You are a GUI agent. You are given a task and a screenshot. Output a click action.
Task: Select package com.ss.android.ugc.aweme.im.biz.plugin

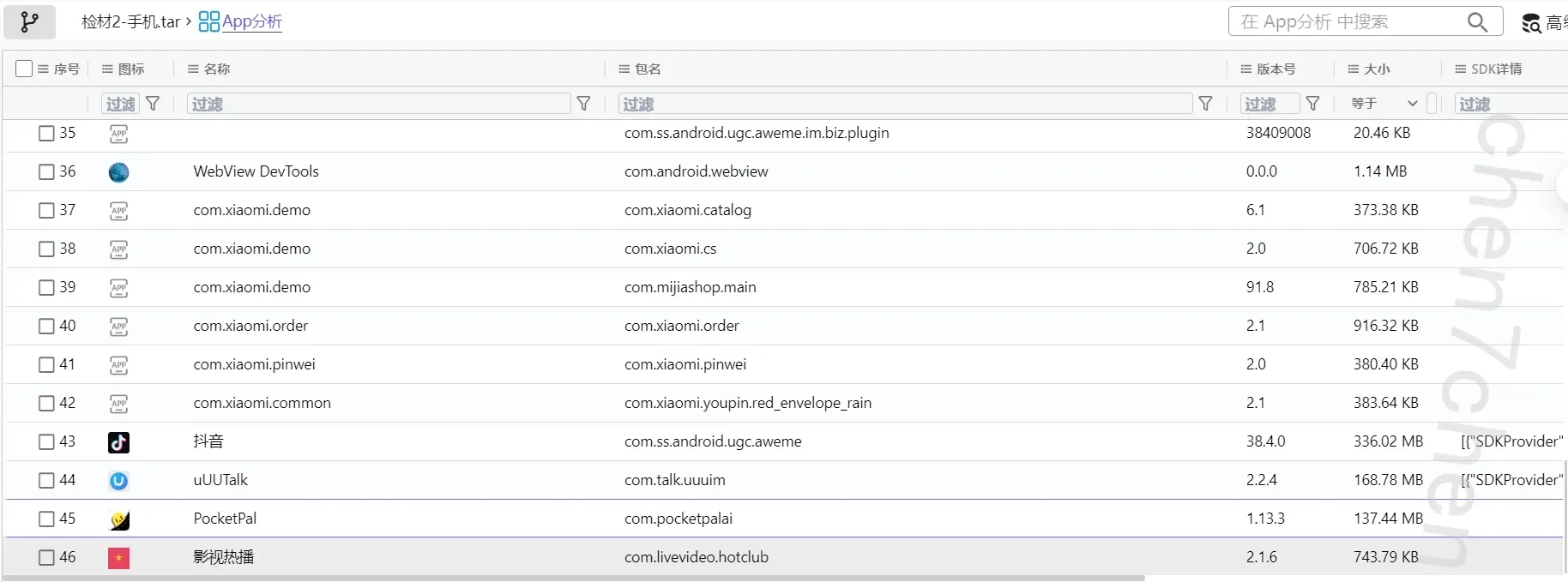(x=757, y=133)
